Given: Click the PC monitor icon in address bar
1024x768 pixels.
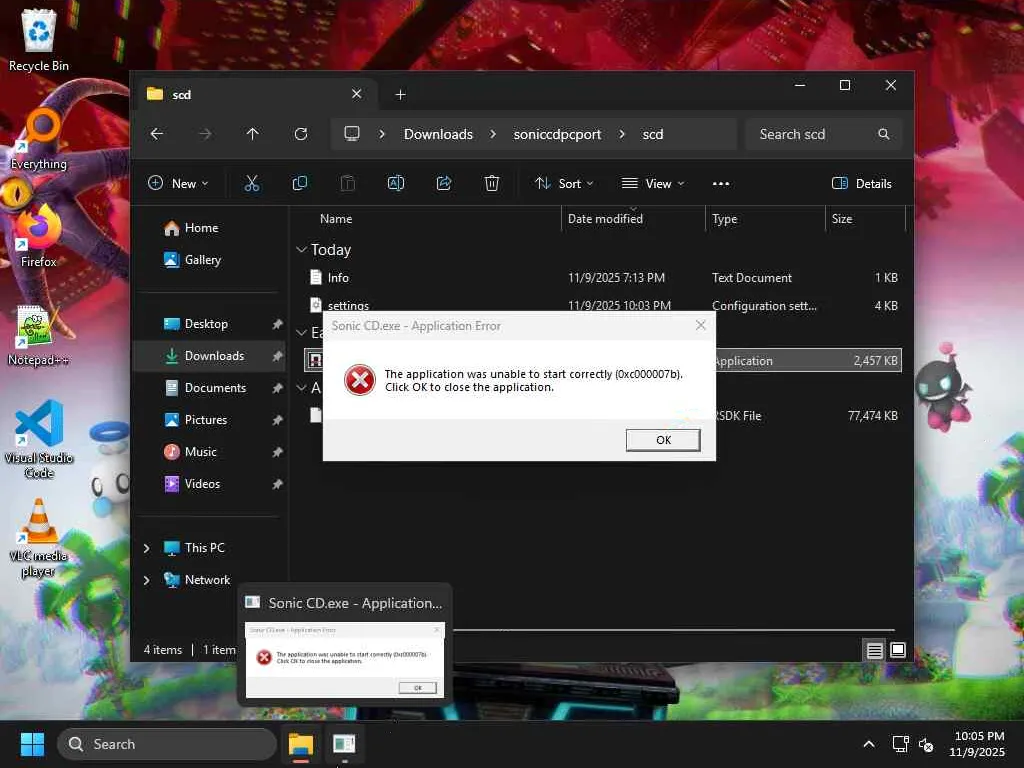Looking at the screenshot, I should tap(352, 134).
